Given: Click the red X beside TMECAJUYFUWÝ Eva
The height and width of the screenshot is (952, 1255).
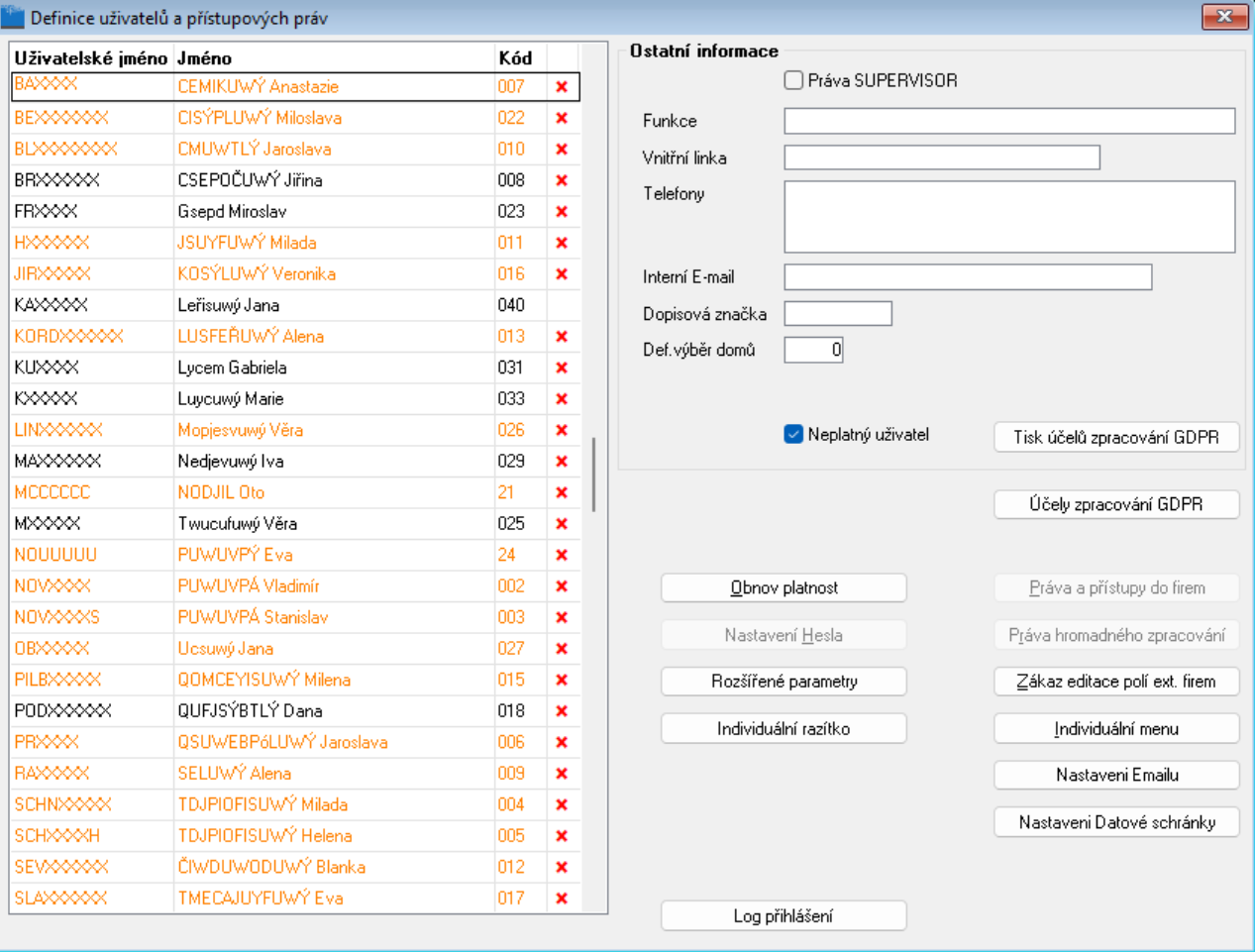Looking at the screenshot, I should coord(562,899).
